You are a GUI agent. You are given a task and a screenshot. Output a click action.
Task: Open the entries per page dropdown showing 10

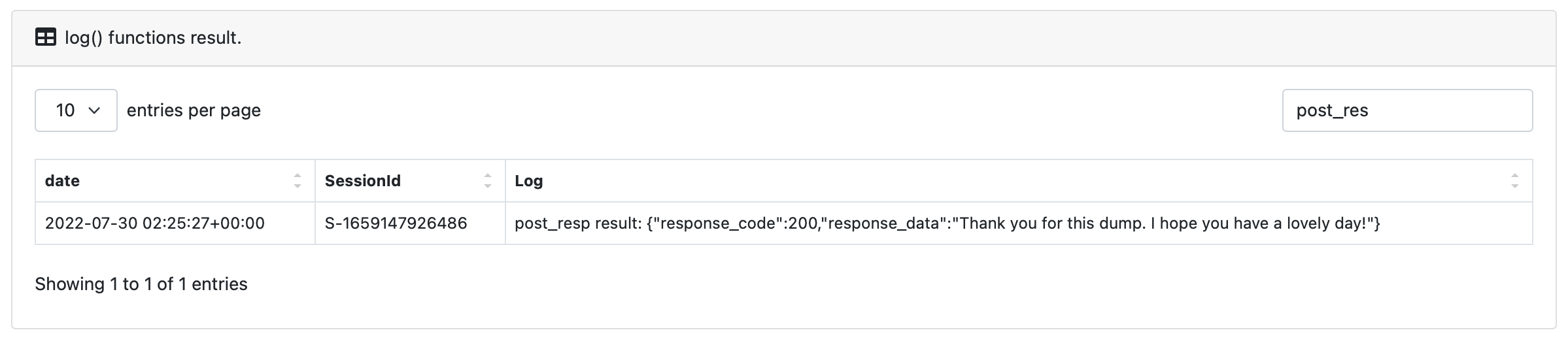(x=76, y=110)
